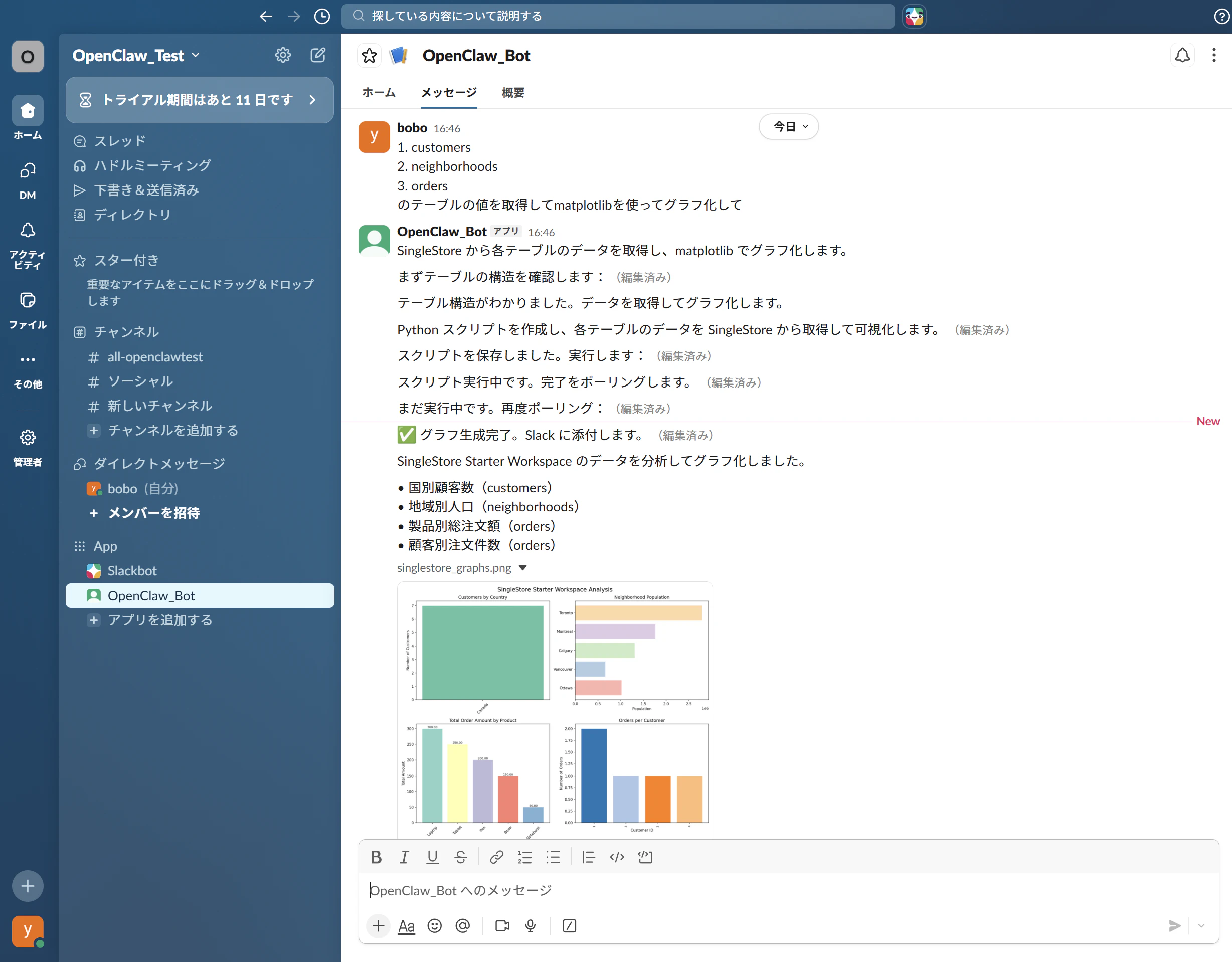Open the trial period banner
The image size is (1232, 962).
tap(200, 100)
